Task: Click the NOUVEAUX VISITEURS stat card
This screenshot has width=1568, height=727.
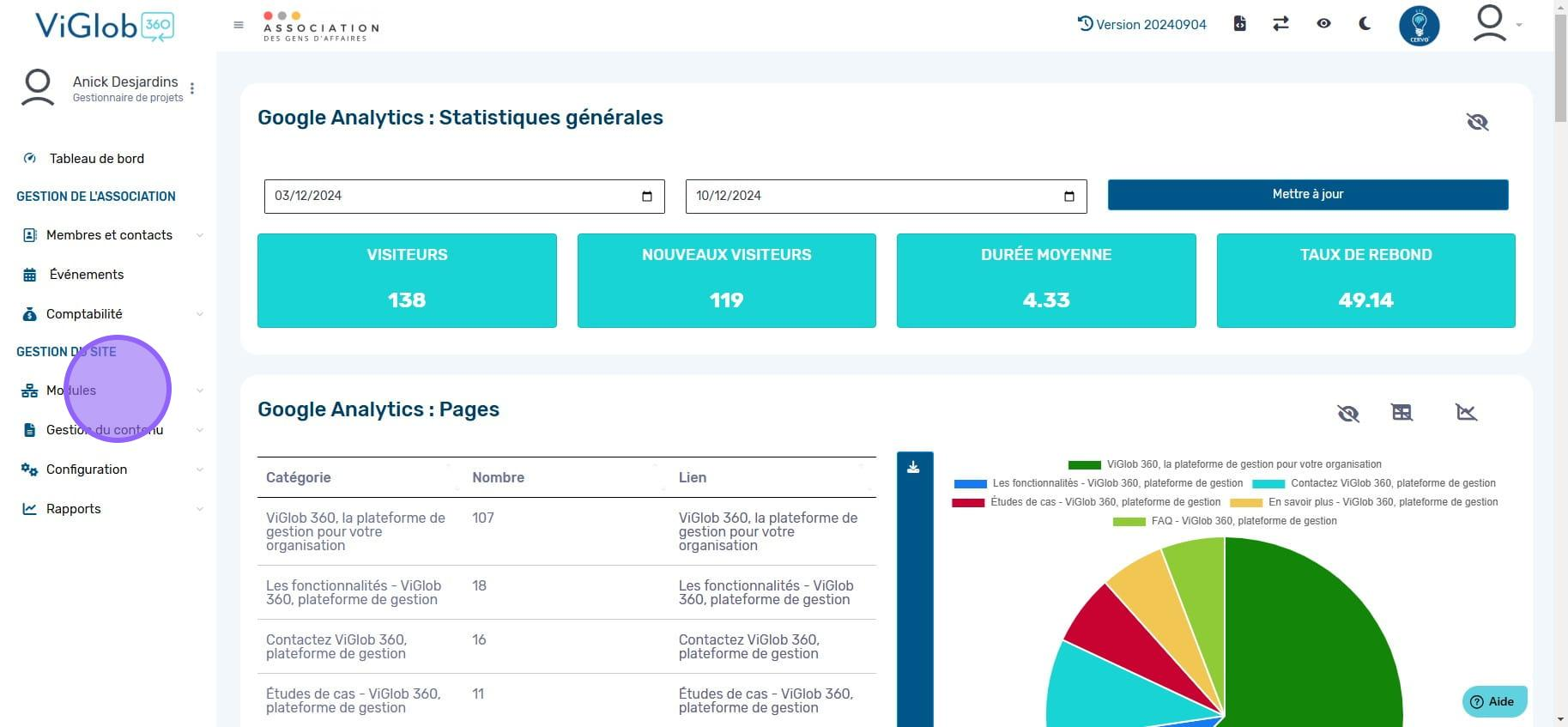Action: coord(727,281)
